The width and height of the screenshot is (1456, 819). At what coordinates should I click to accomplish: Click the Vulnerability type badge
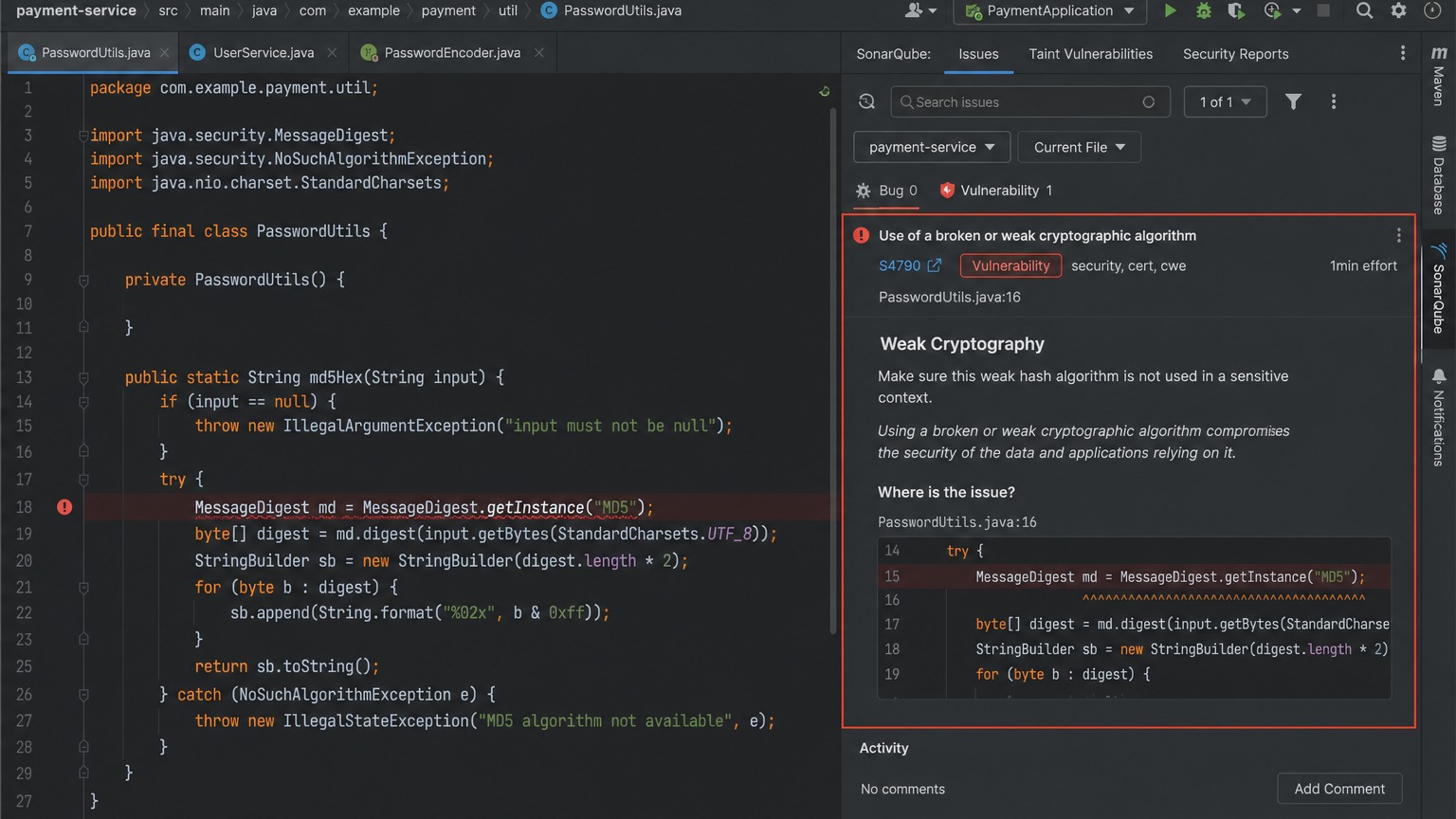click(x=1010, y=265)
